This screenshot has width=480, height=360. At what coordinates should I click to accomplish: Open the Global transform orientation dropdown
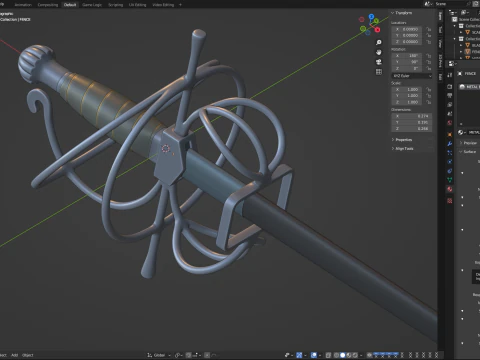[159, 355]
